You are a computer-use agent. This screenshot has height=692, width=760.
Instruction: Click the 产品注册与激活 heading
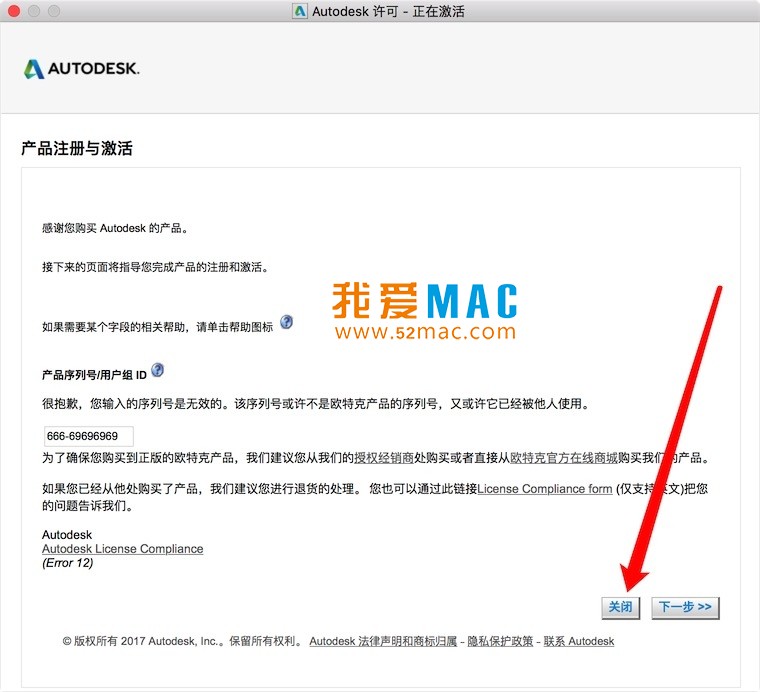click(77, 148)
